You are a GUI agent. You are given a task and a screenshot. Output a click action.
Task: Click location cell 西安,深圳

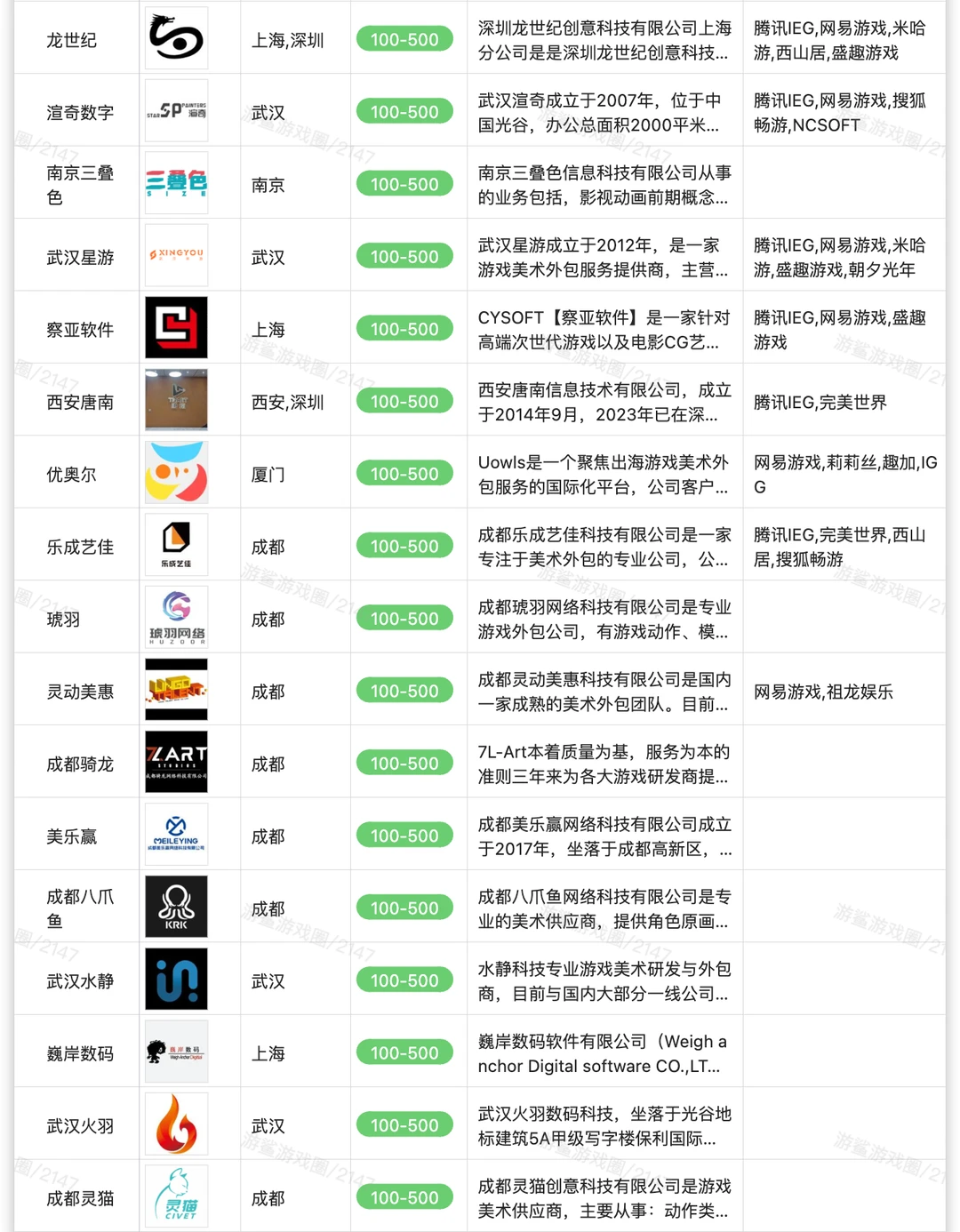point(288,403)
